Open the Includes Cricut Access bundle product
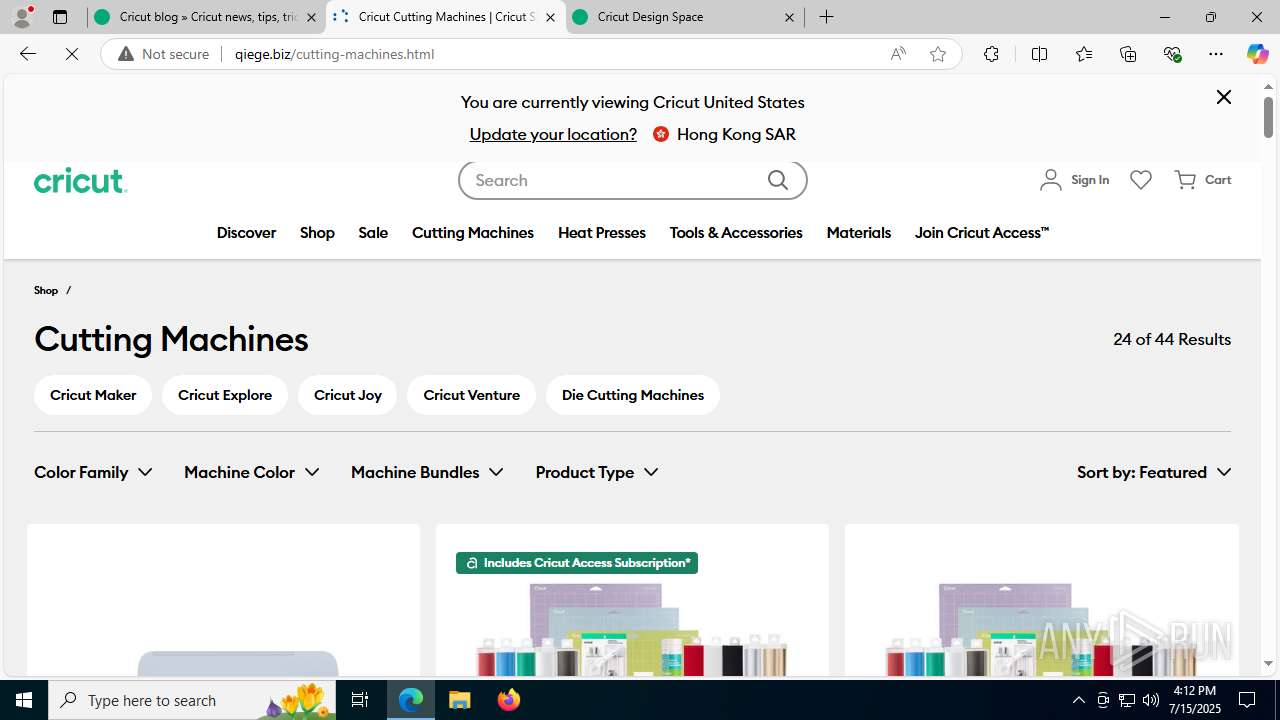 point(632,600)
